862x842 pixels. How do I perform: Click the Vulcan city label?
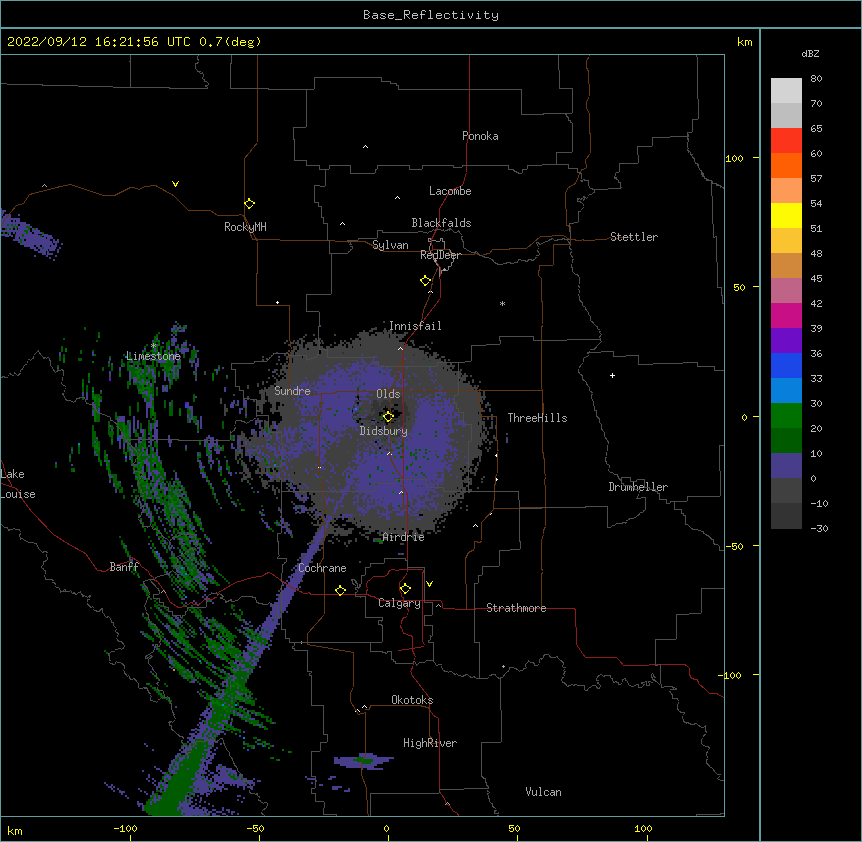[543, 792]
